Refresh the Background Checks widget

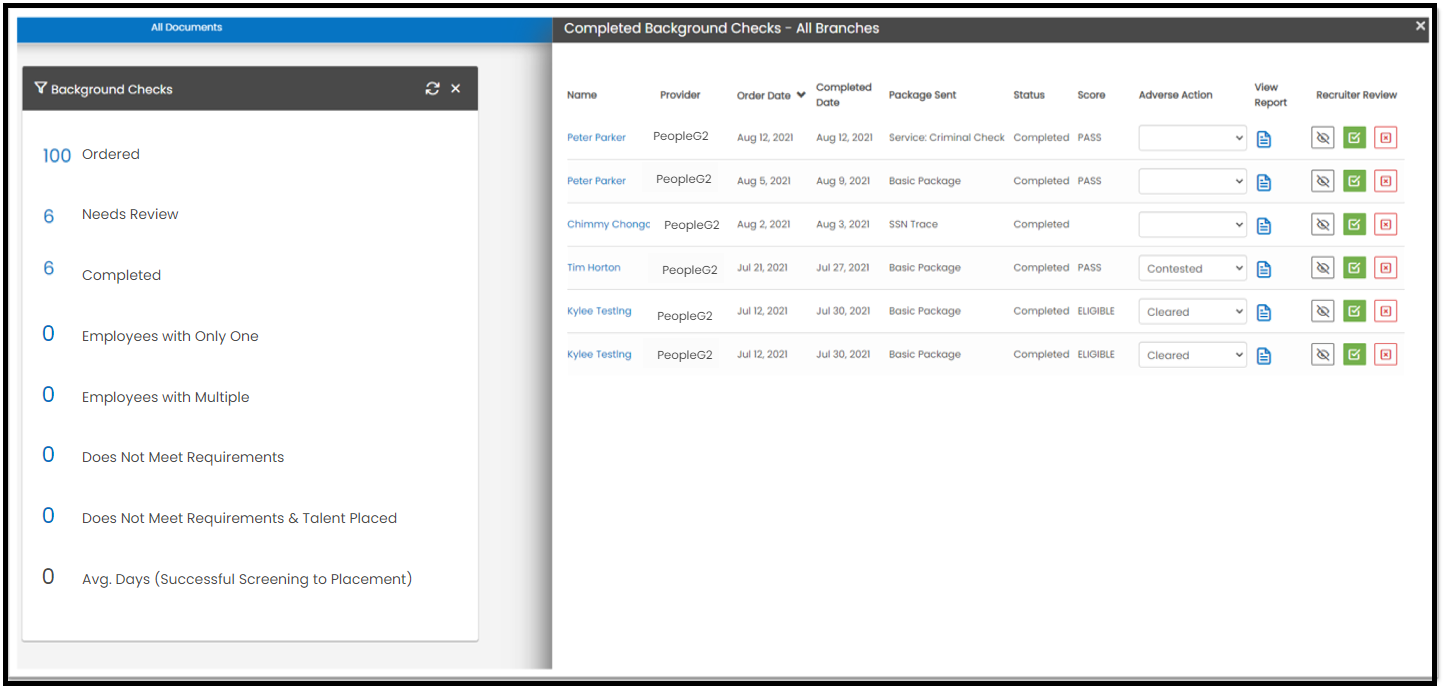[x=432, y=89]
